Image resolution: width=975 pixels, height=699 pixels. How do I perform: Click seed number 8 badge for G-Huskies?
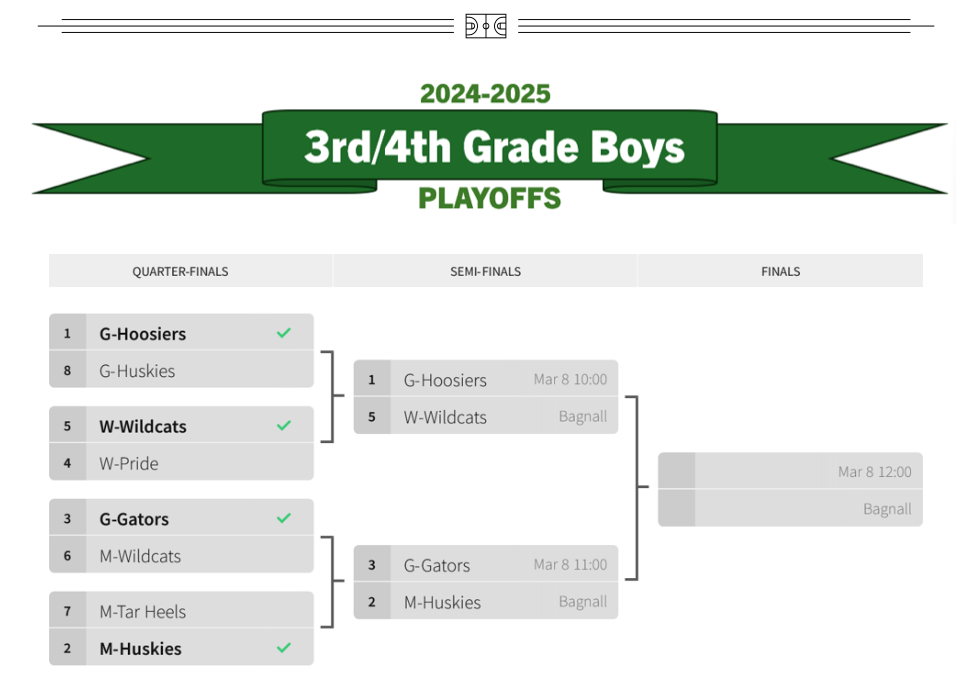68,371
